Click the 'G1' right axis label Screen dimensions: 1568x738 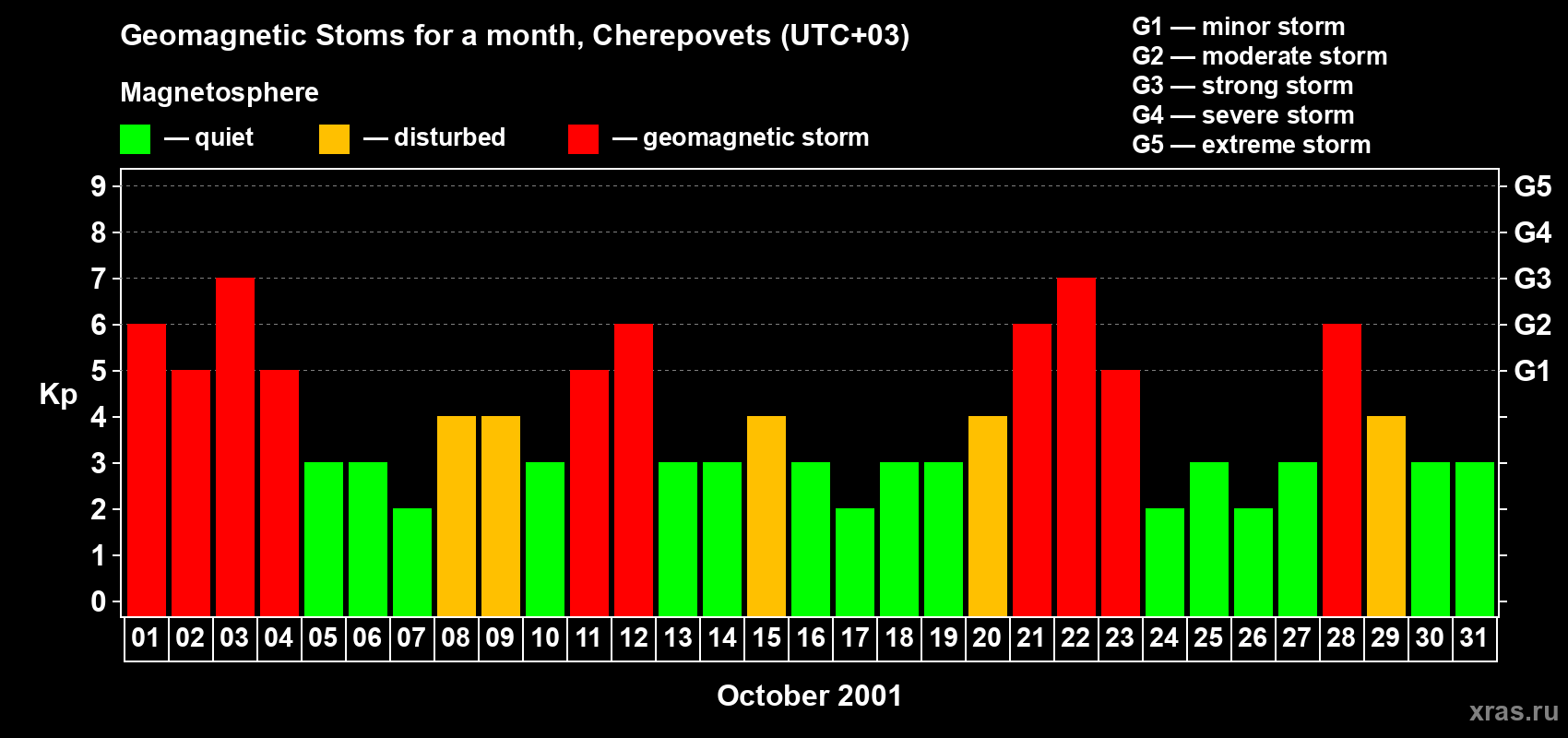(x=1533, y=371)
